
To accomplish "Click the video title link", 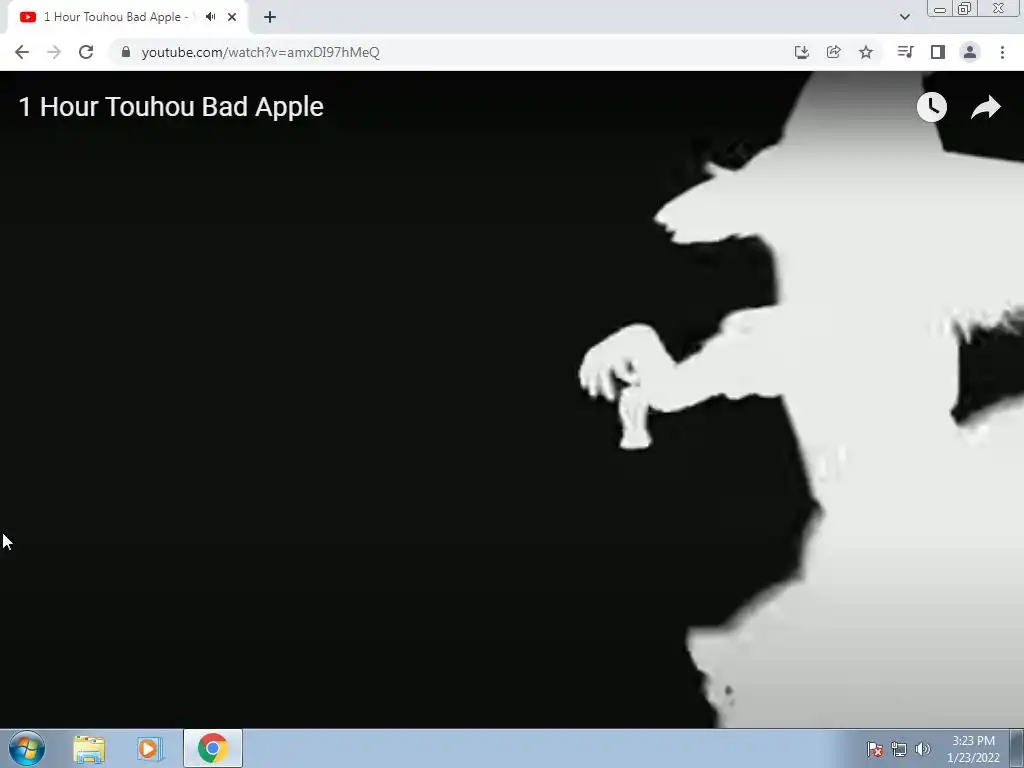I will pos(171,106).
